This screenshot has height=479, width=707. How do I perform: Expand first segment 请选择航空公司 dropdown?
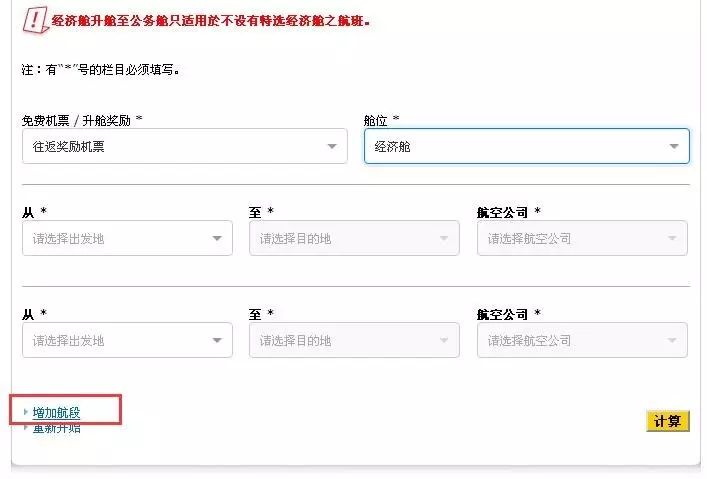pyautogui.click(x=582, y=238)
